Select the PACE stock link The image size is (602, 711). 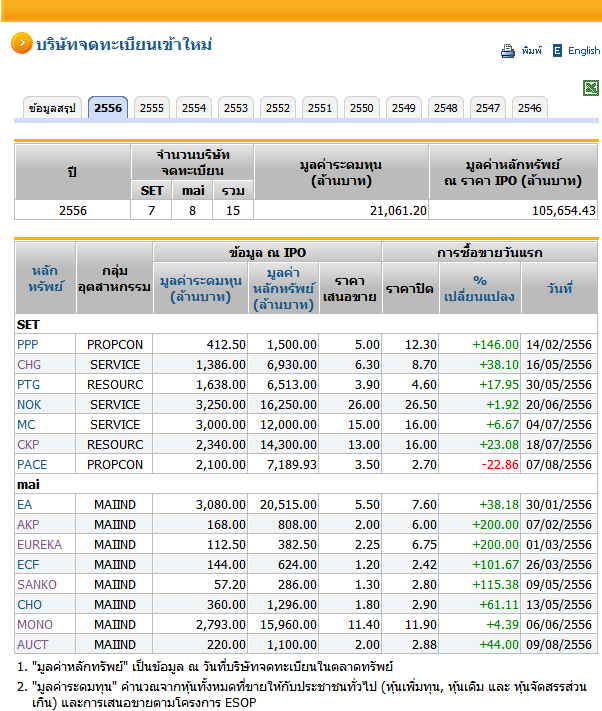[x=32, y=464]
